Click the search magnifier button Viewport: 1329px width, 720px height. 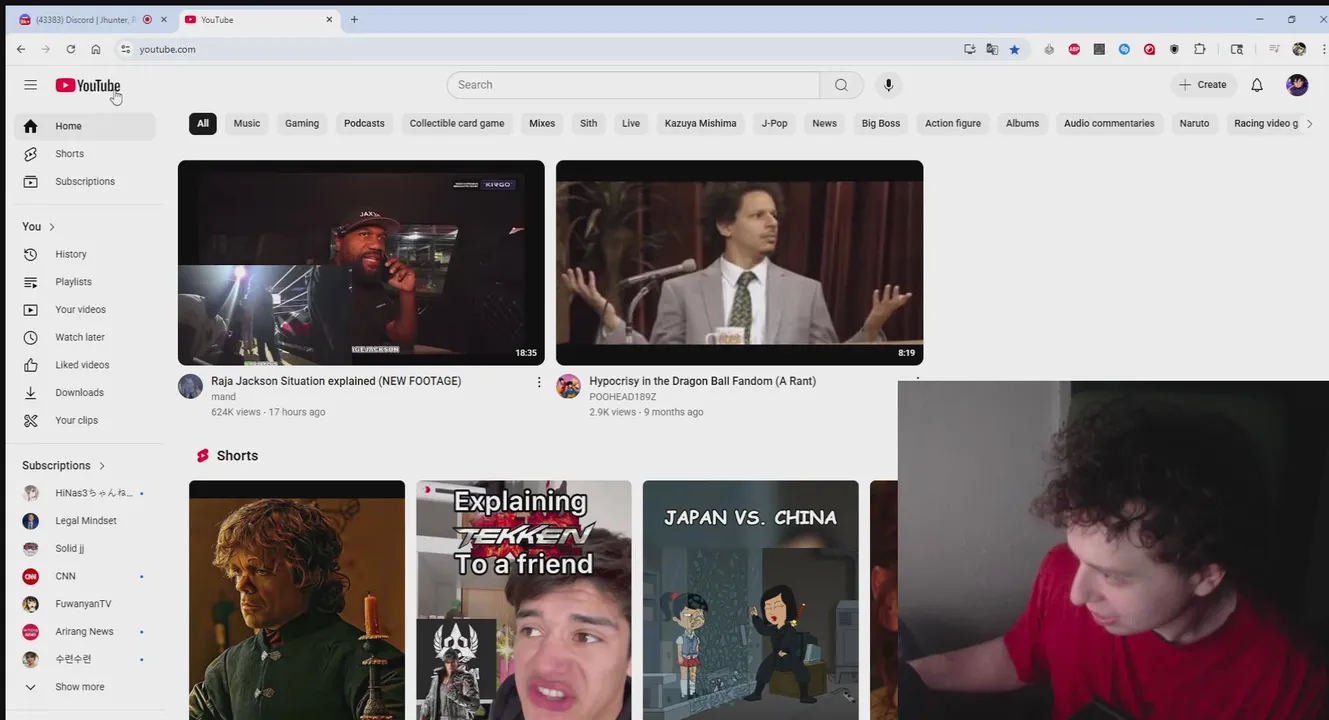point(841,85)
